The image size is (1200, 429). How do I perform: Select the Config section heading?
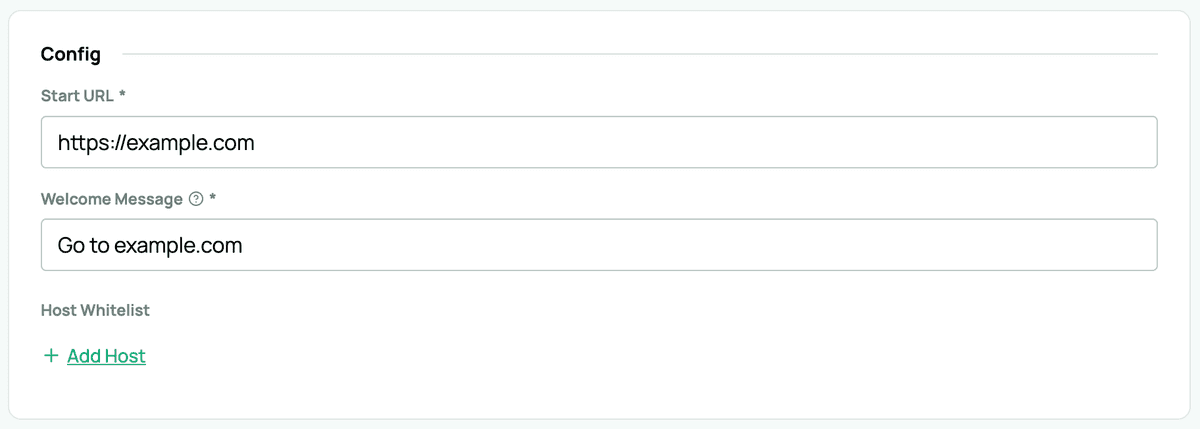coord(70,54)
